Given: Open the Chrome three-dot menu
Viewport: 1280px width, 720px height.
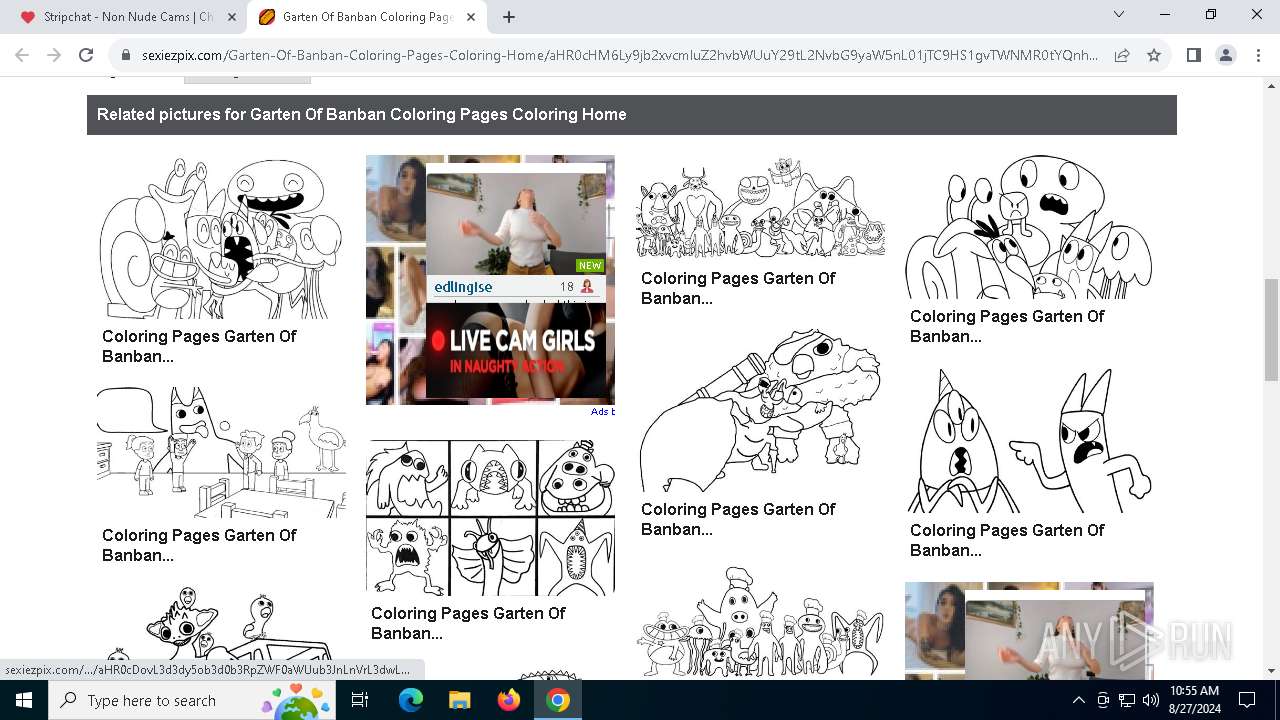Looking at the screenshot, I should [x=1258, y=56].
